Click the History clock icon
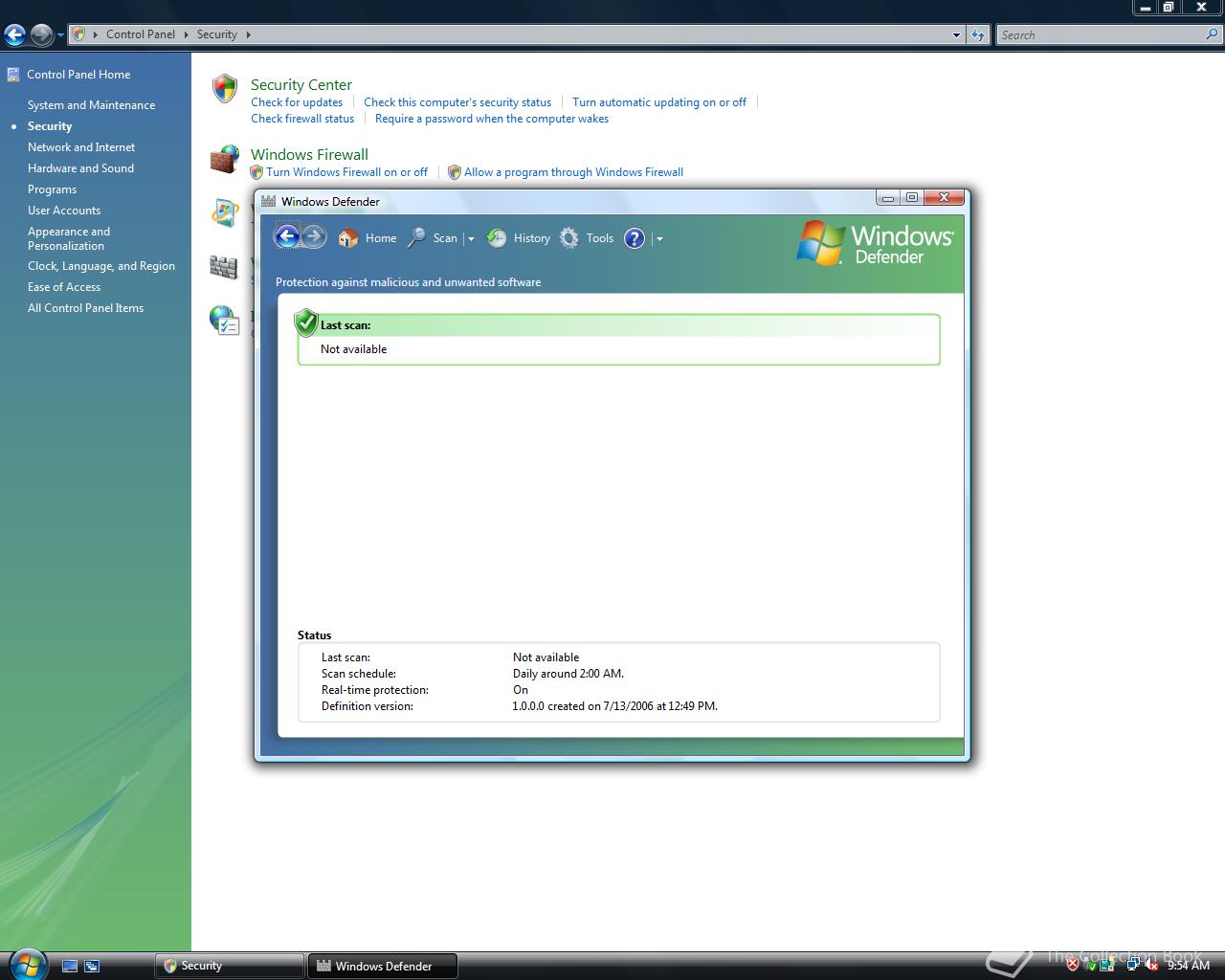 point(497,238)
